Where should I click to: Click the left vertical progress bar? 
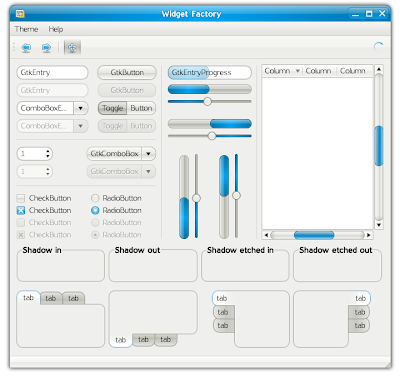click(x=184, y=197)
